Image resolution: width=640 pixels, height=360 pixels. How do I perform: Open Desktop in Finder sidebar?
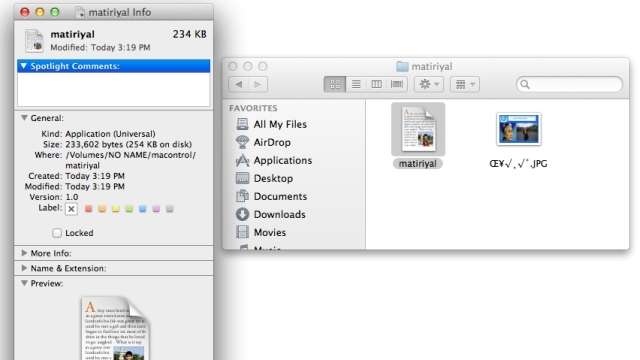264,178
